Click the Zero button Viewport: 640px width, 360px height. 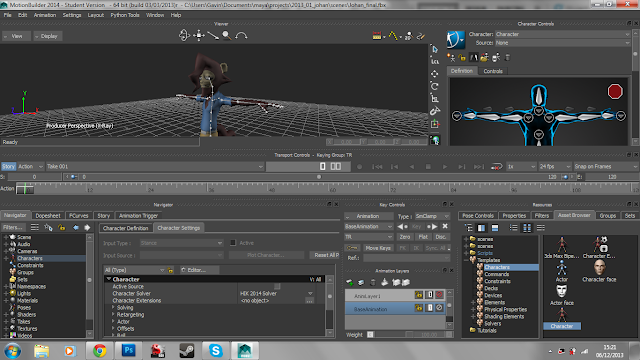[404, 237]
